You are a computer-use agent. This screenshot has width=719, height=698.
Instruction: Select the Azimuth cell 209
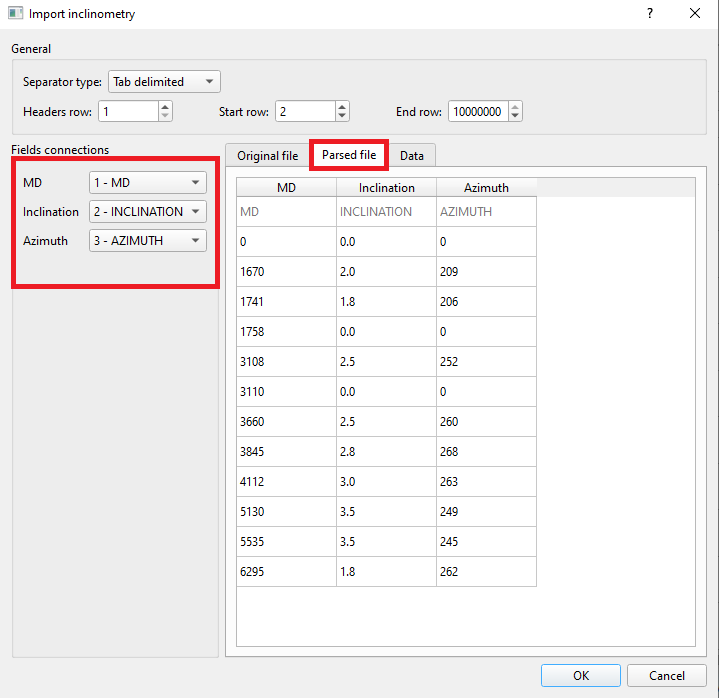(x=487, y=271)
